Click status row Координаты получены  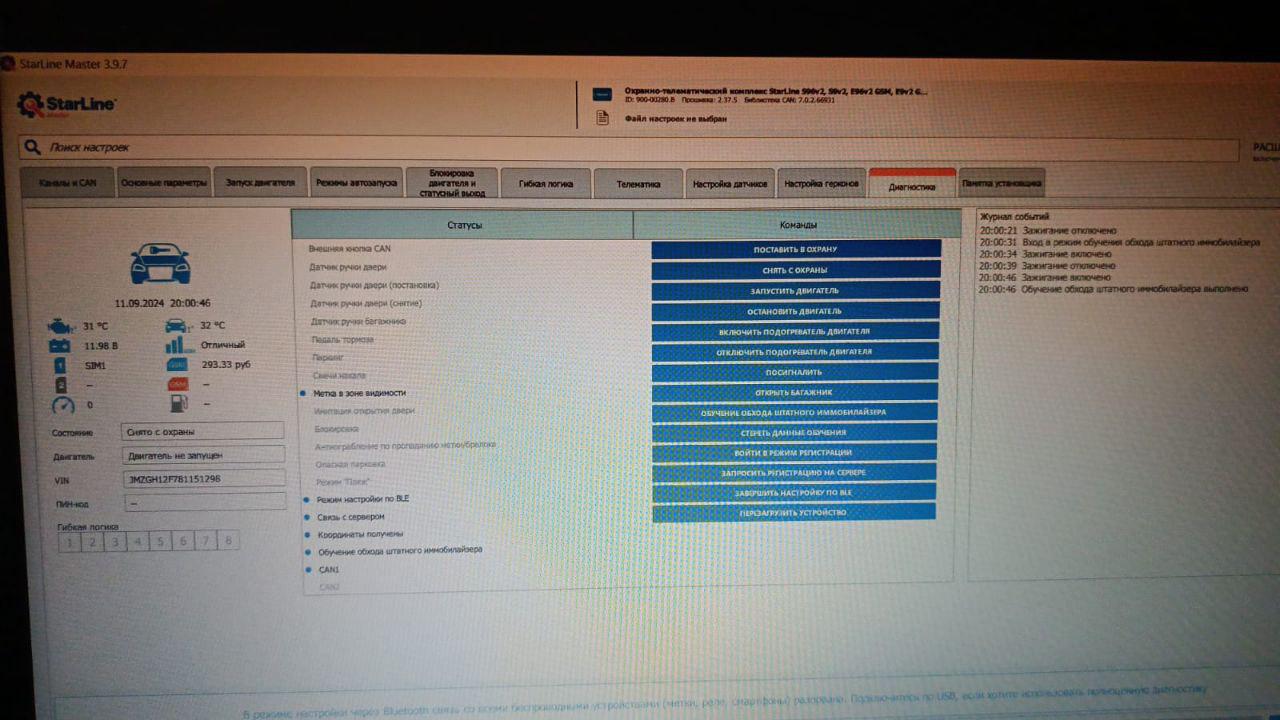point(360,534)
